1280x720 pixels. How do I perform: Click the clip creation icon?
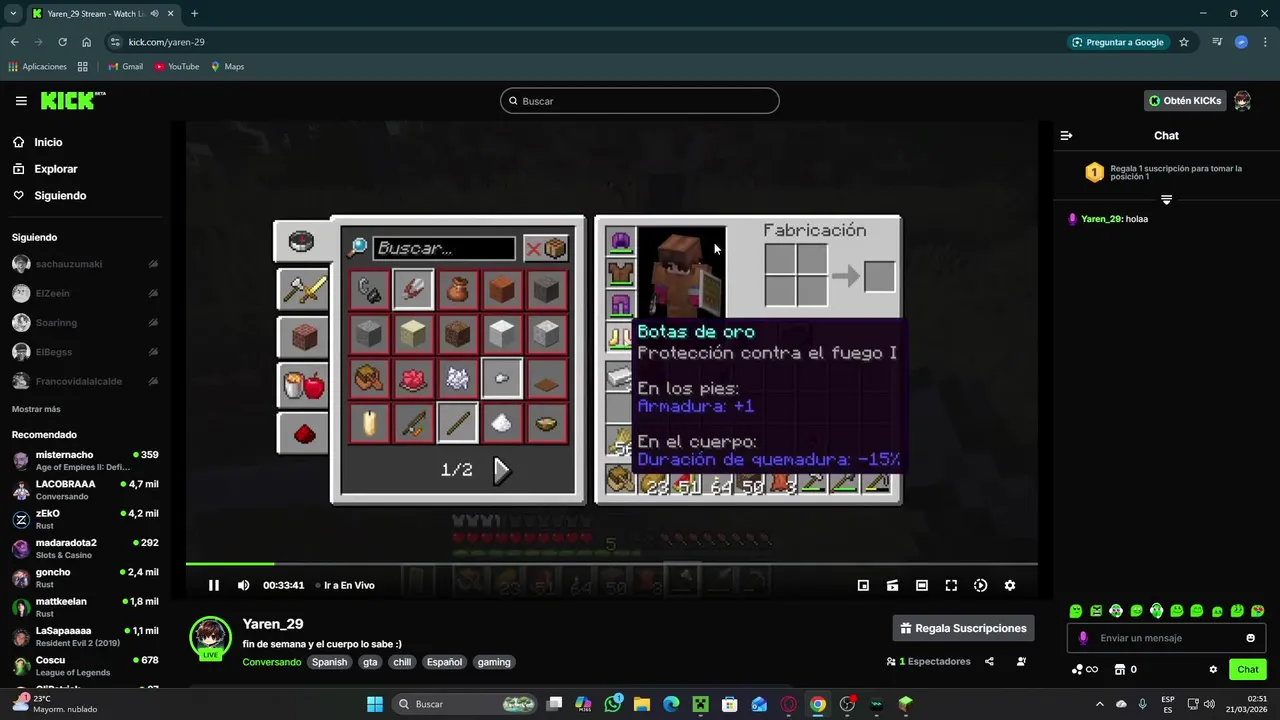(892, 585)
